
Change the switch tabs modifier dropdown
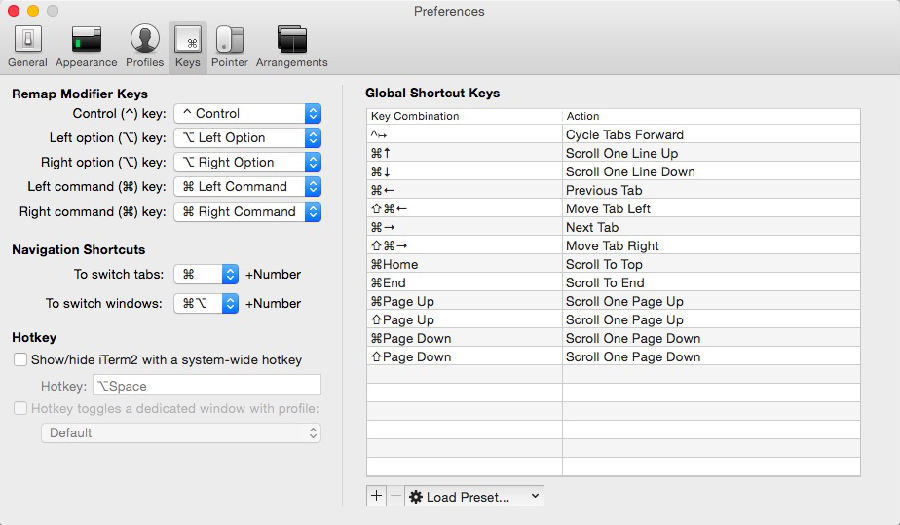pos(205,274)
